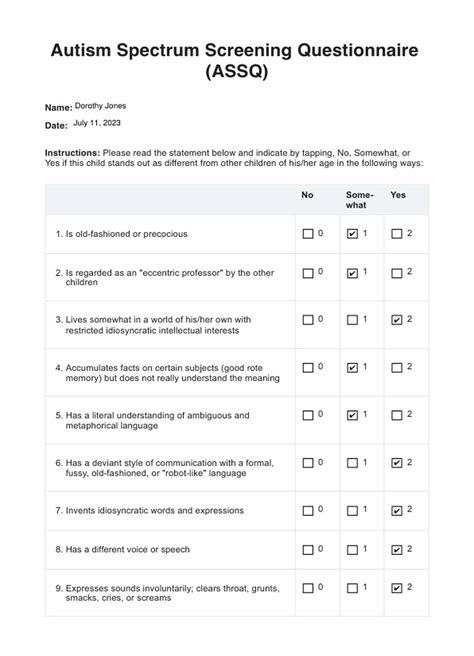Click the Date field showing July 11, 2023
Screen dimensions: 474x656
point(97,123)
